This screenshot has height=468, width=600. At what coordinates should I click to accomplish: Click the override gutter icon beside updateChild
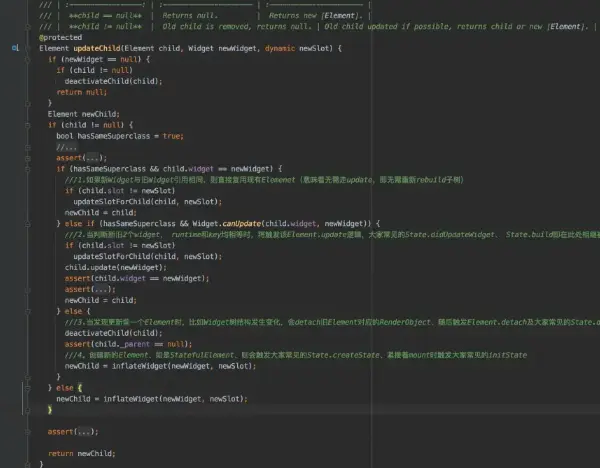pyautogui.click(x=15, y=48)
